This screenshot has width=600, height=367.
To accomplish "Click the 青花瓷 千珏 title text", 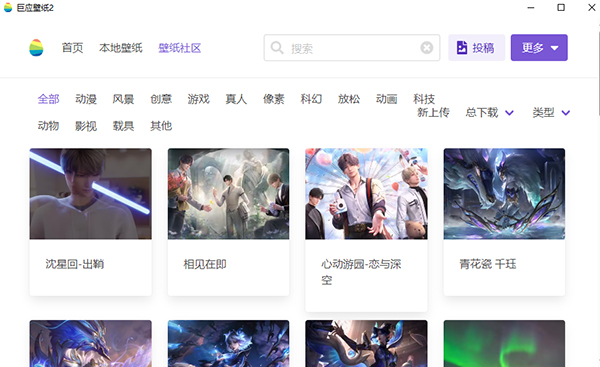I will click(488, 264).
